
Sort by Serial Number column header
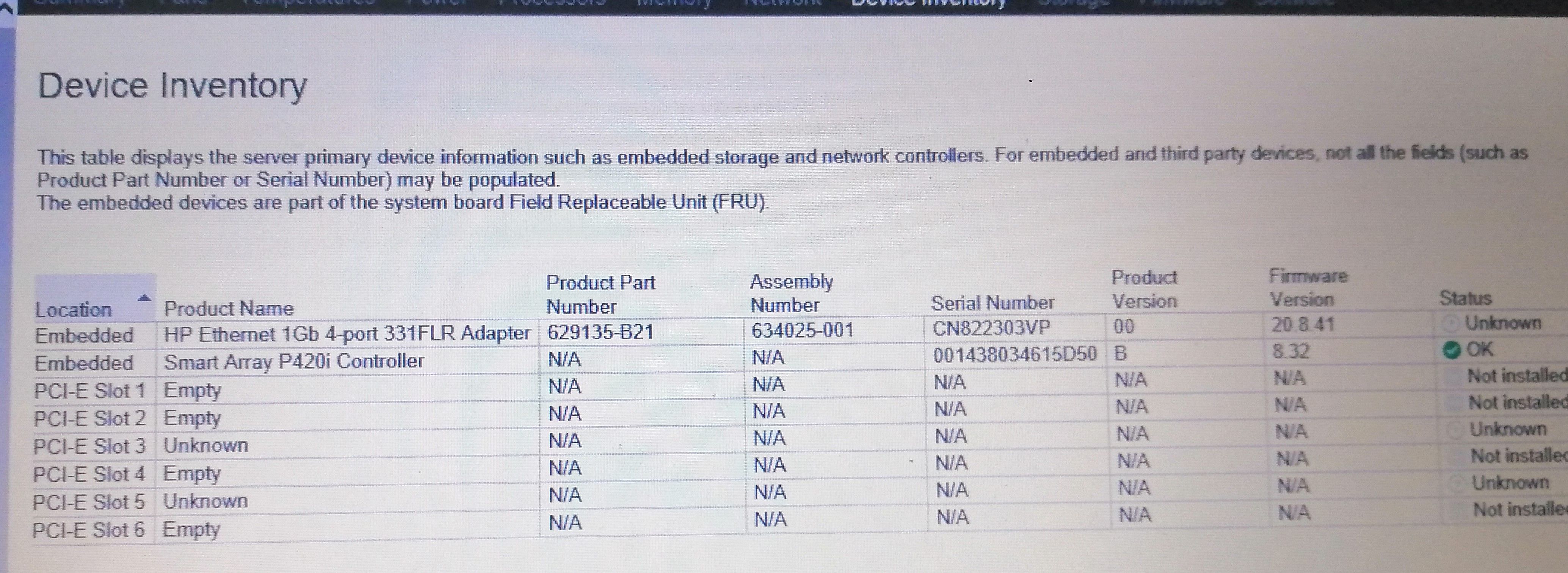tap(993, 303)
